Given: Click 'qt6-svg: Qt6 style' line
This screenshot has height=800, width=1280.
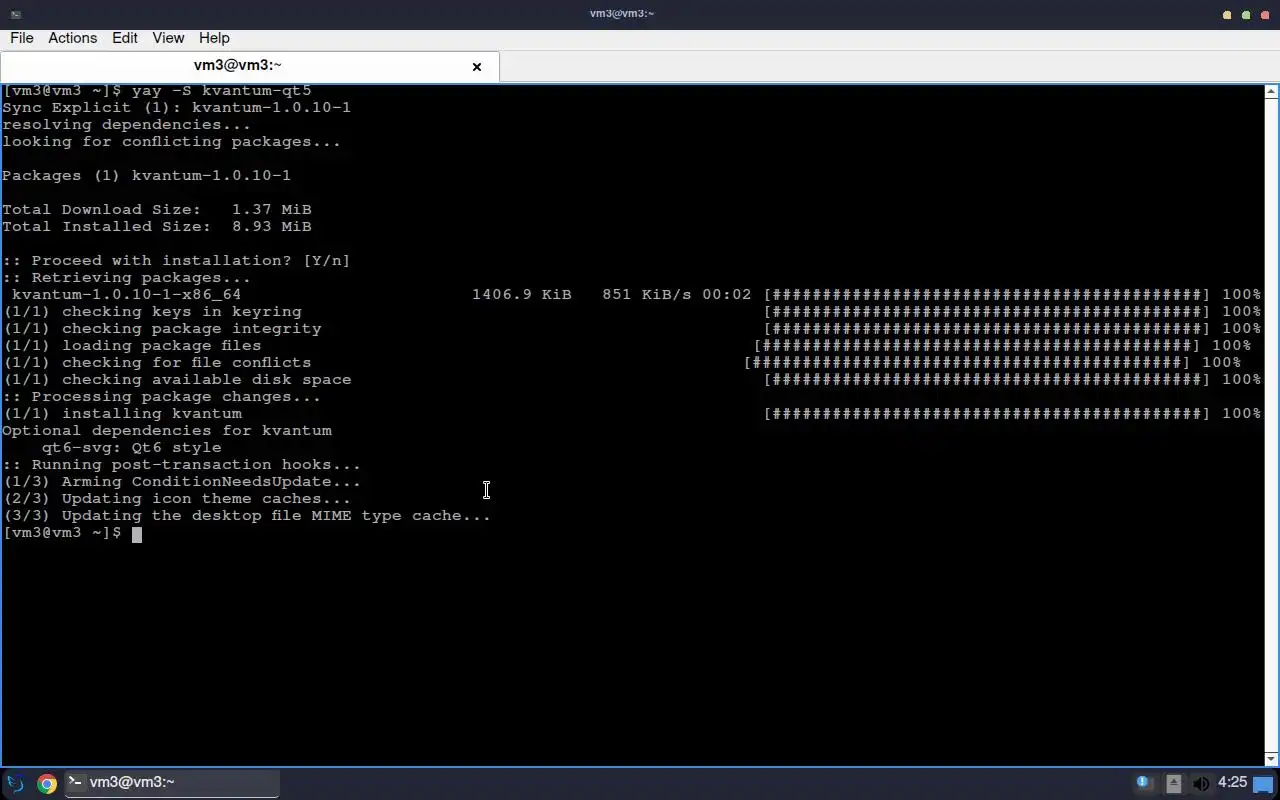Looking at the screenshot, I should (132, 447).
